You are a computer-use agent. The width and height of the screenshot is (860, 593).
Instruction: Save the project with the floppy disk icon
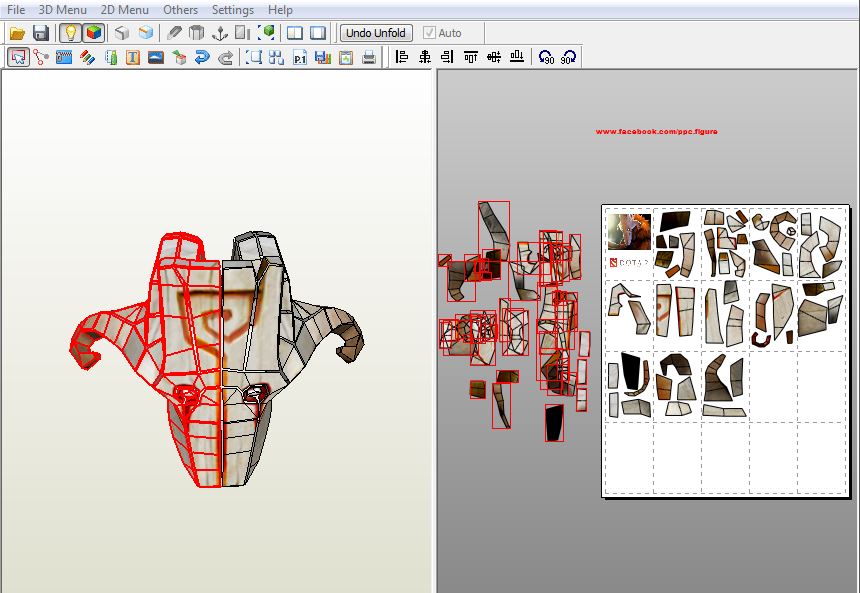41,33
